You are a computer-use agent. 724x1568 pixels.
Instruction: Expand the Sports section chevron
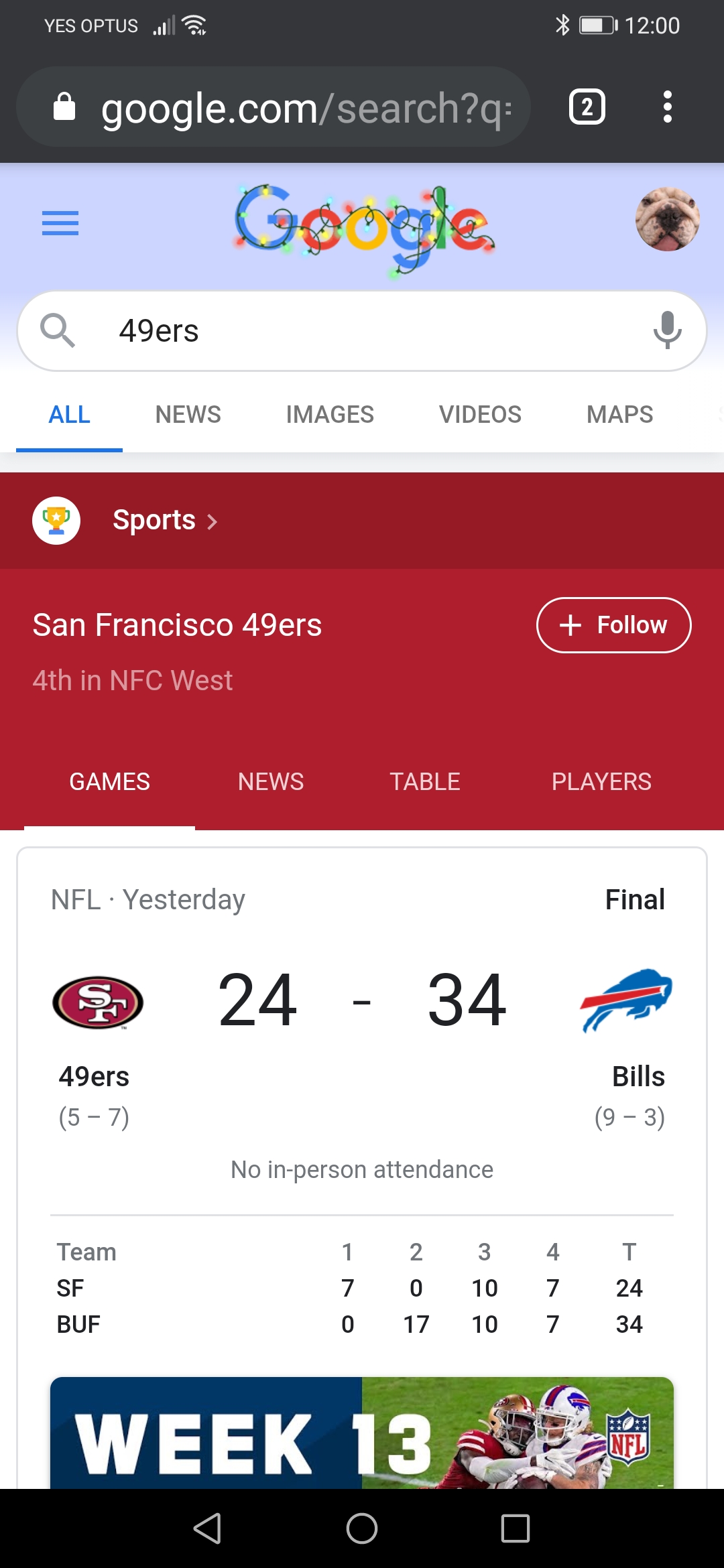tap(213, 522)
